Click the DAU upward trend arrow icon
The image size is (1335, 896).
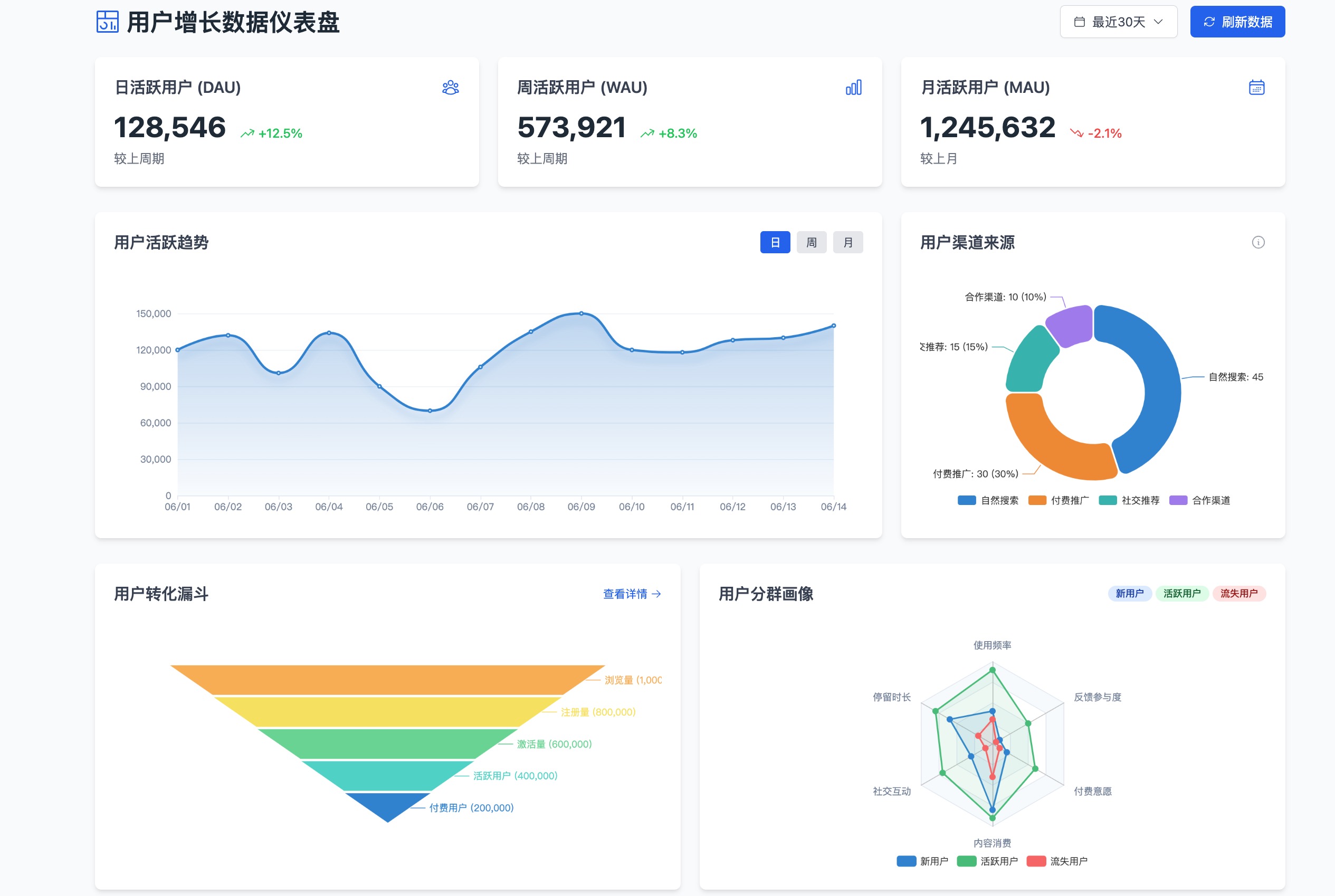247,133
